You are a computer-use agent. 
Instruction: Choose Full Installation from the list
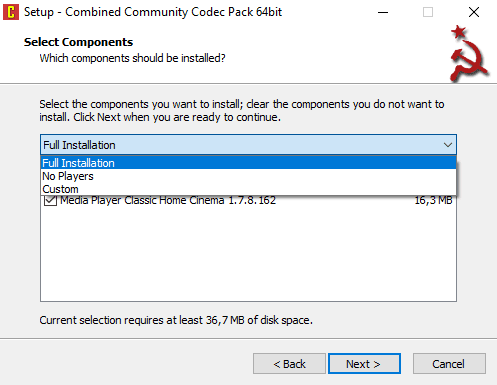pos(248,163)
